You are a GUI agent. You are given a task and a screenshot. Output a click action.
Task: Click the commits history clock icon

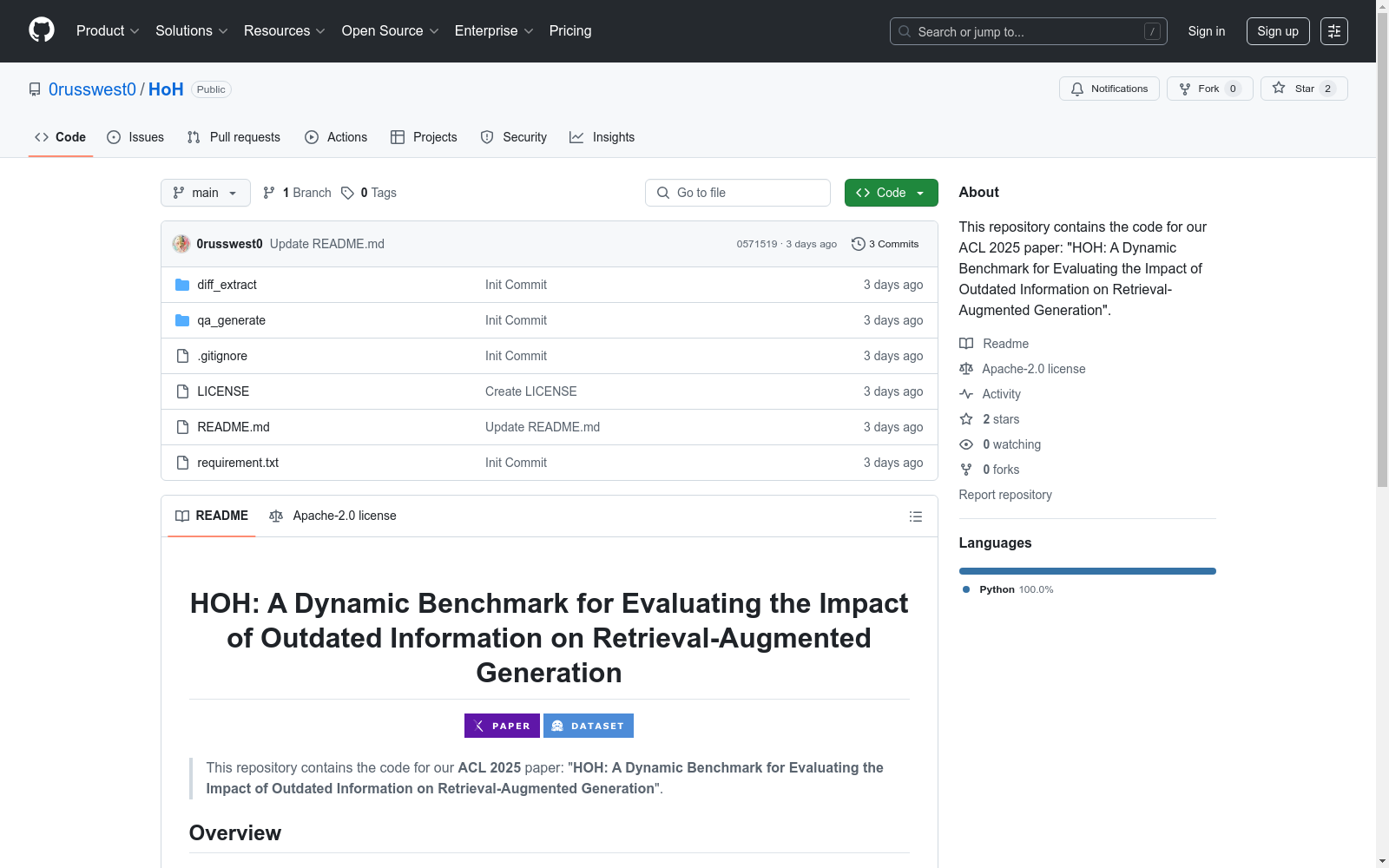click(859, 244)
